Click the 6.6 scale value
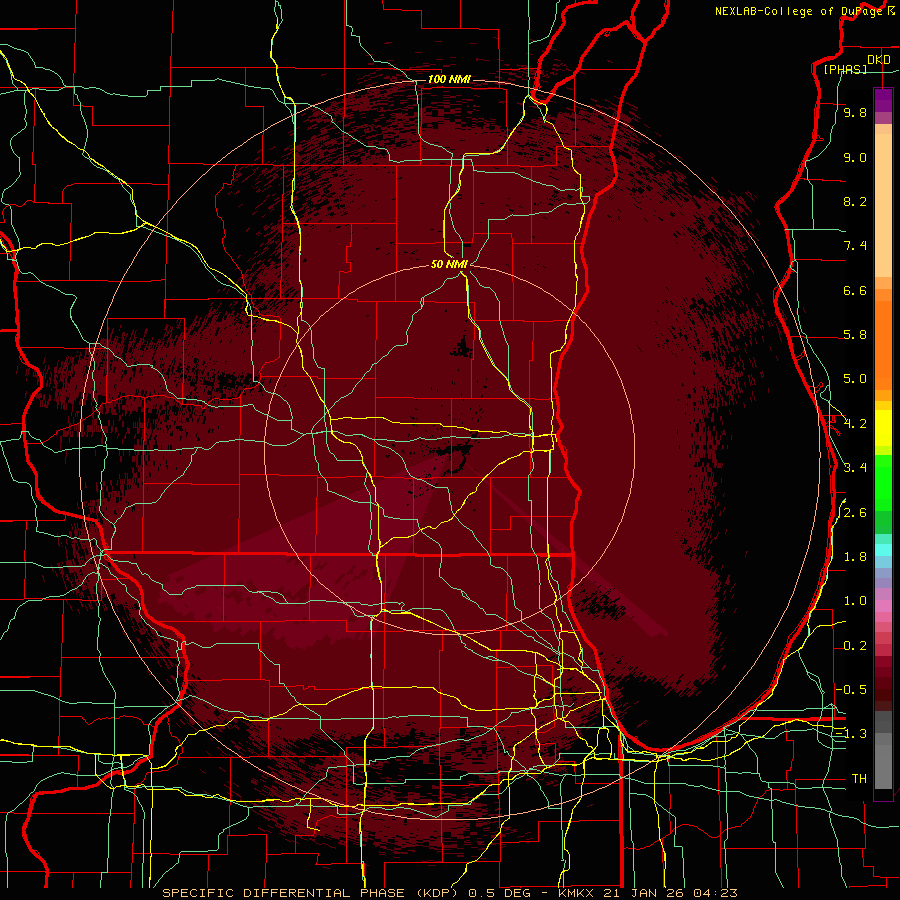 pos(855,290)
